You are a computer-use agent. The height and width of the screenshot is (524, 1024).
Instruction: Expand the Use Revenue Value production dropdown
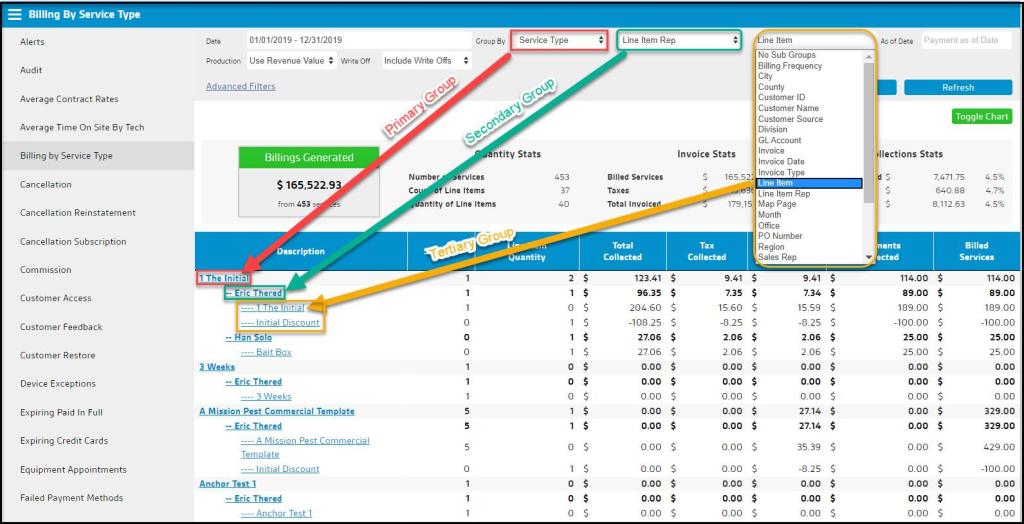pos(290,61)
